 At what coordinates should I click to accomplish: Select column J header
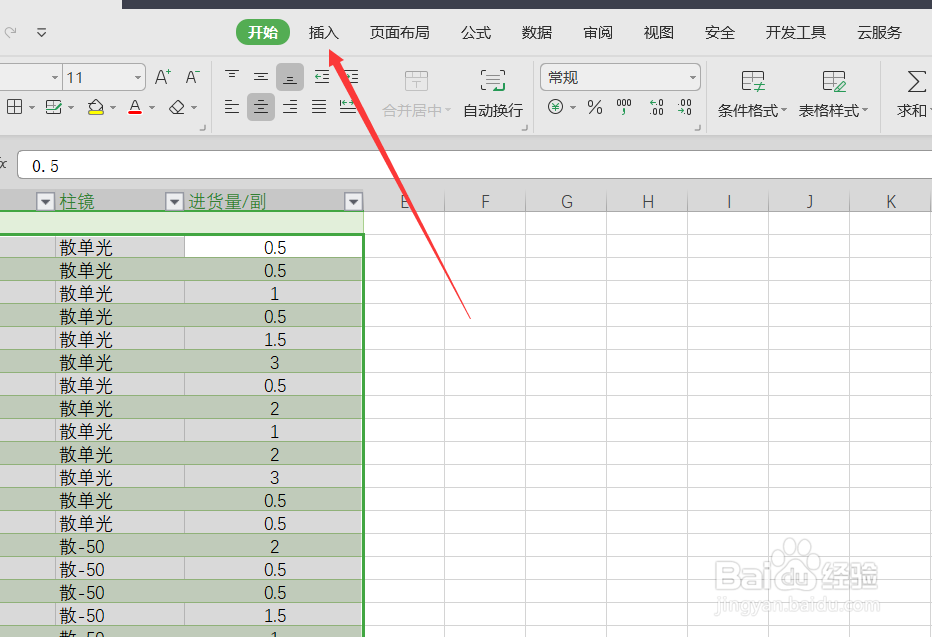point(810,202)
